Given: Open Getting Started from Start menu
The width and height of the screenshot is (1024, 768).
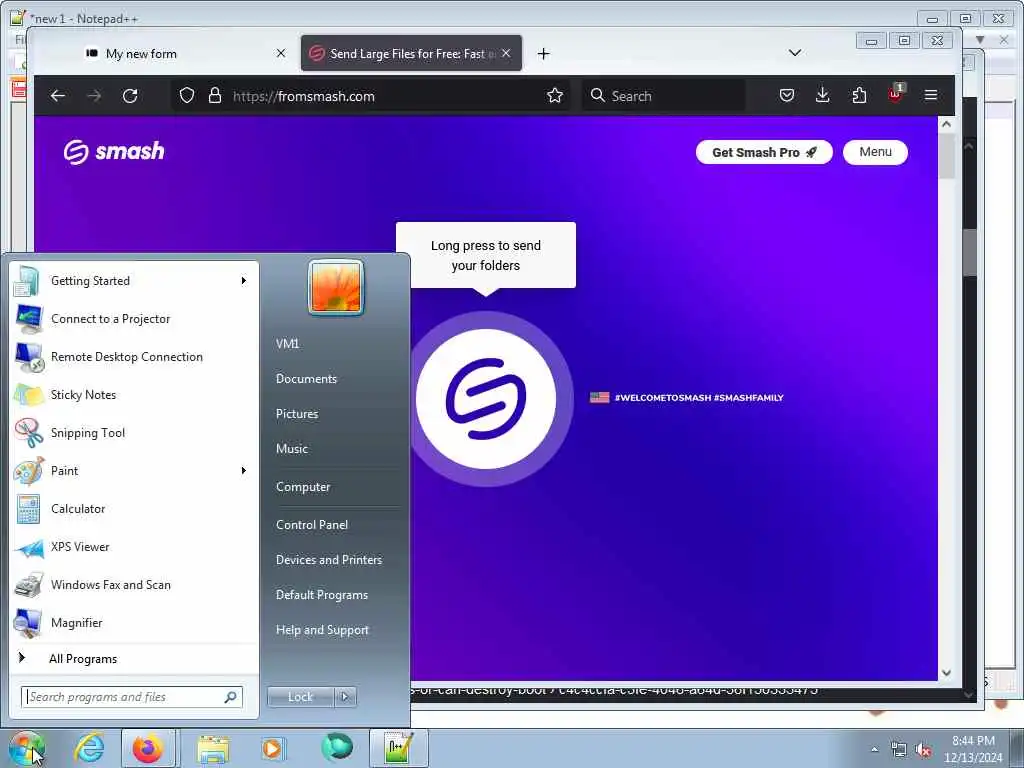Looking at the screenshot, I should 134,281.
